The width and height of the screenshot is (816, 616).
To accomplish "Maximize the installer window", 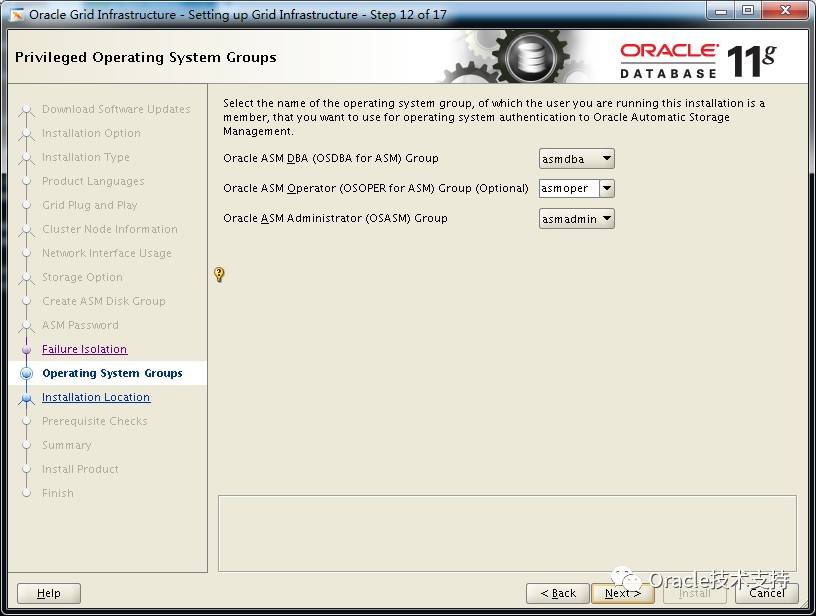I will point(747,11).
